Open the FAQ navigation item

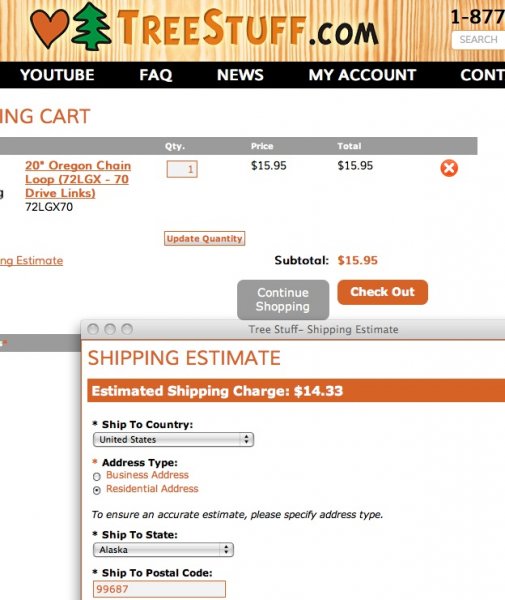coord(155,75)
